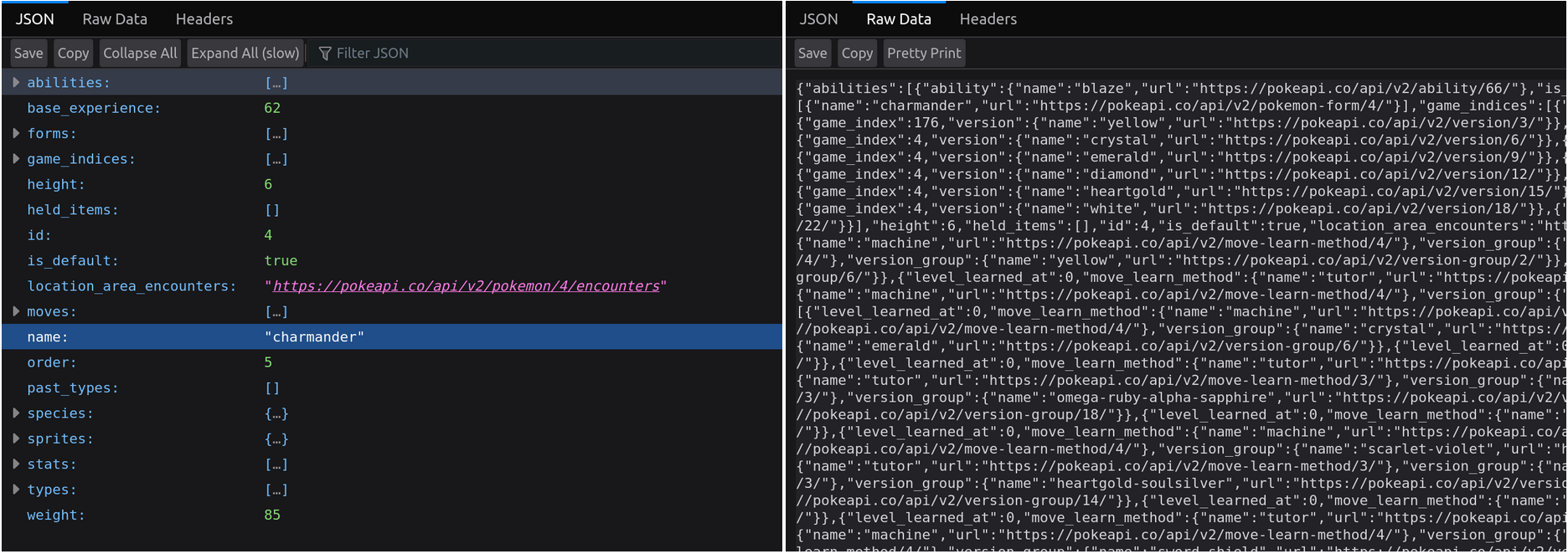
Task: Open the Headers tab in left panel
Action: 204,19
